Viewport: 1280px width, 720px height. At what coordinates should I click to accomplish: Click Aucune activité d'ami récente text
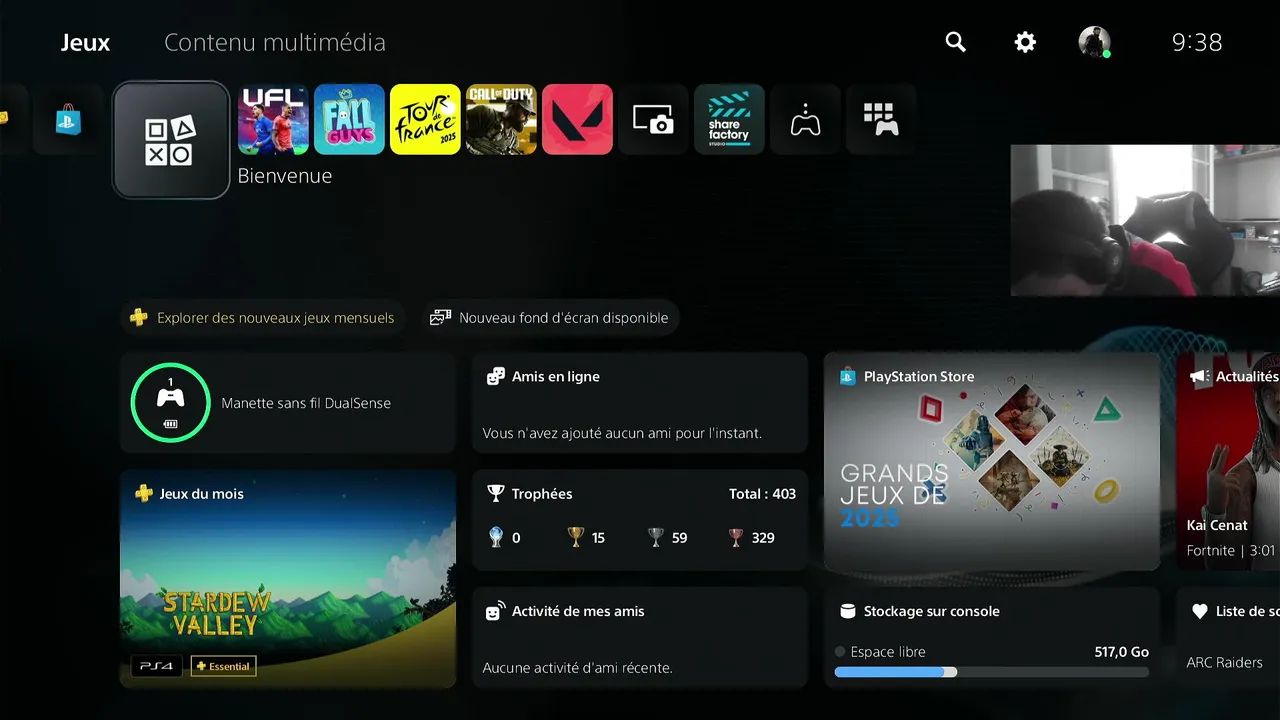578,668
